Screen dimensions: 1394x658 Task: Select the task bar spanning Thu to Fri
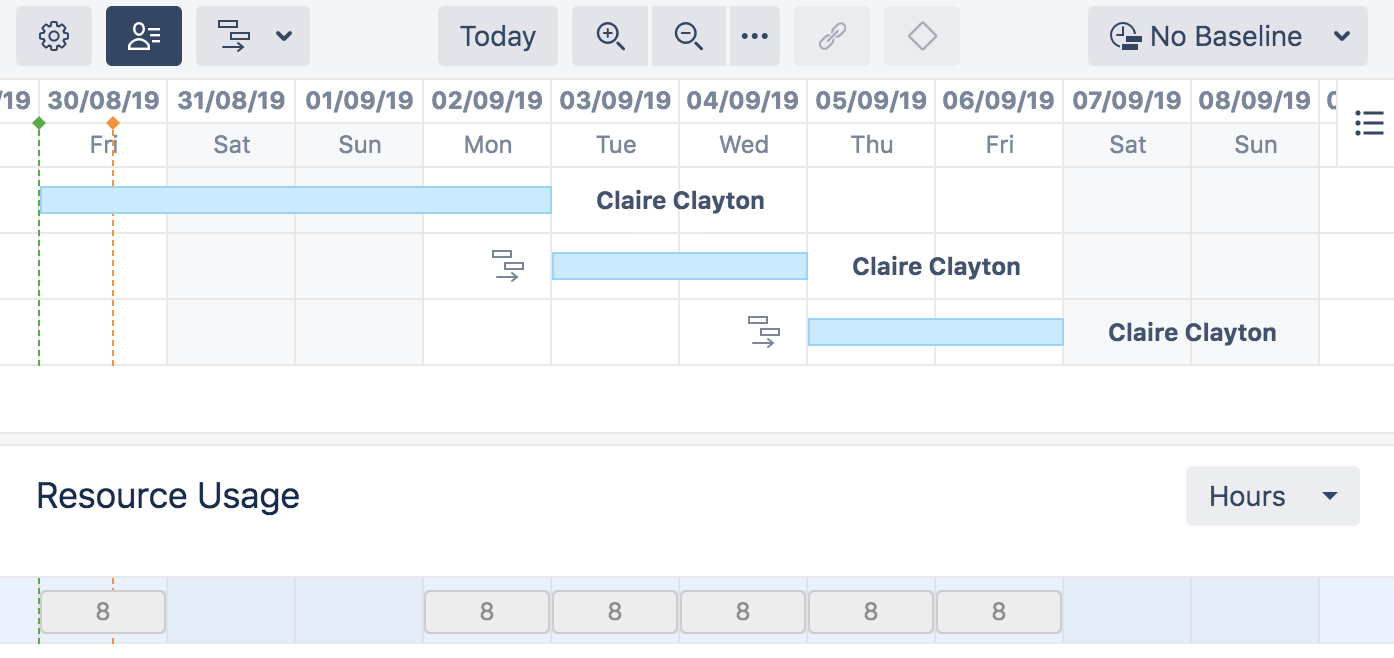935,332
